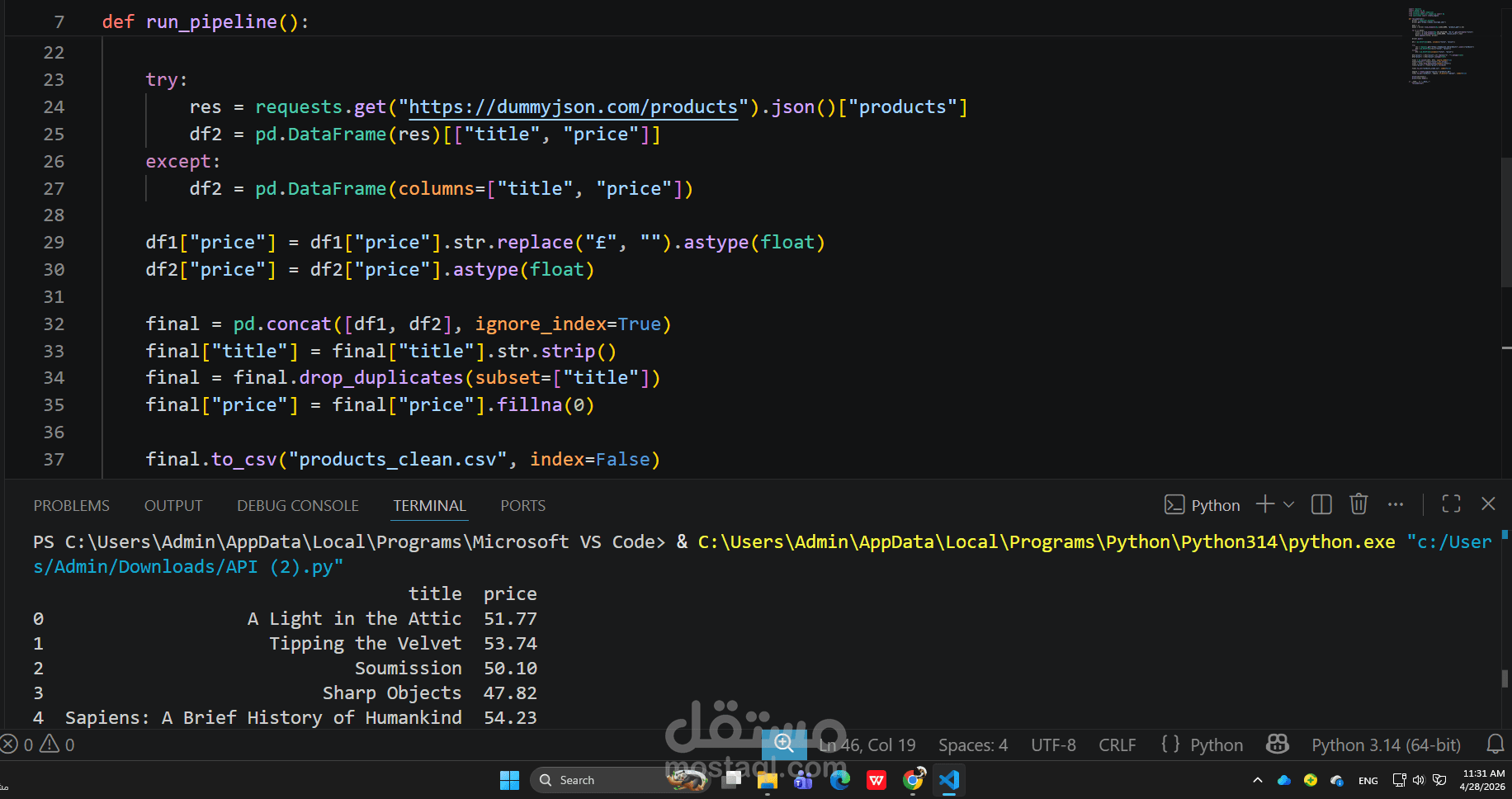This screenshot has height=799, width=1512.
Task: Select the Python terminal instance
Action: point(1203,505)
